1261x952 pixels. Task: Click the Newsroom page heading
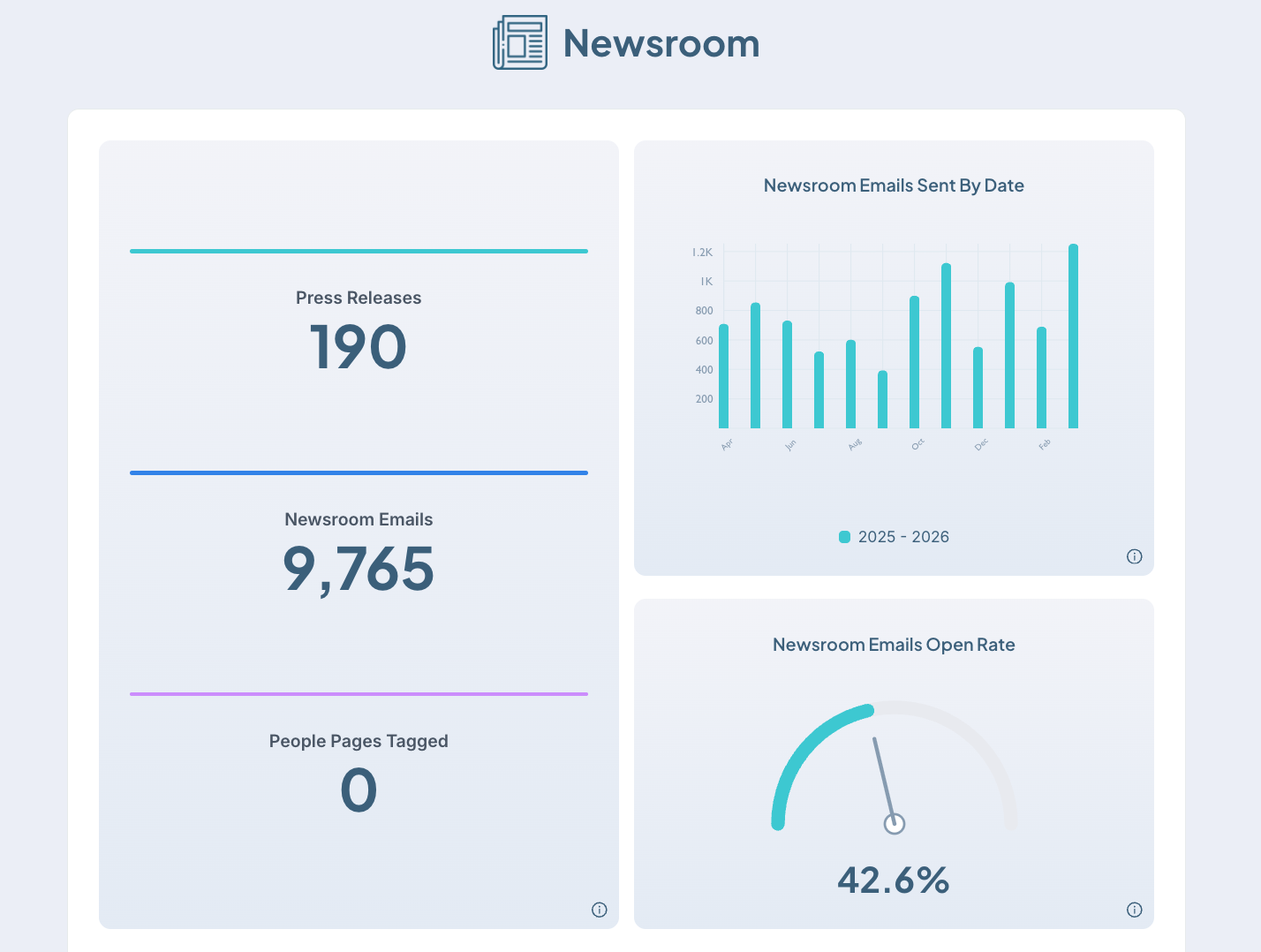click(661, 43)
